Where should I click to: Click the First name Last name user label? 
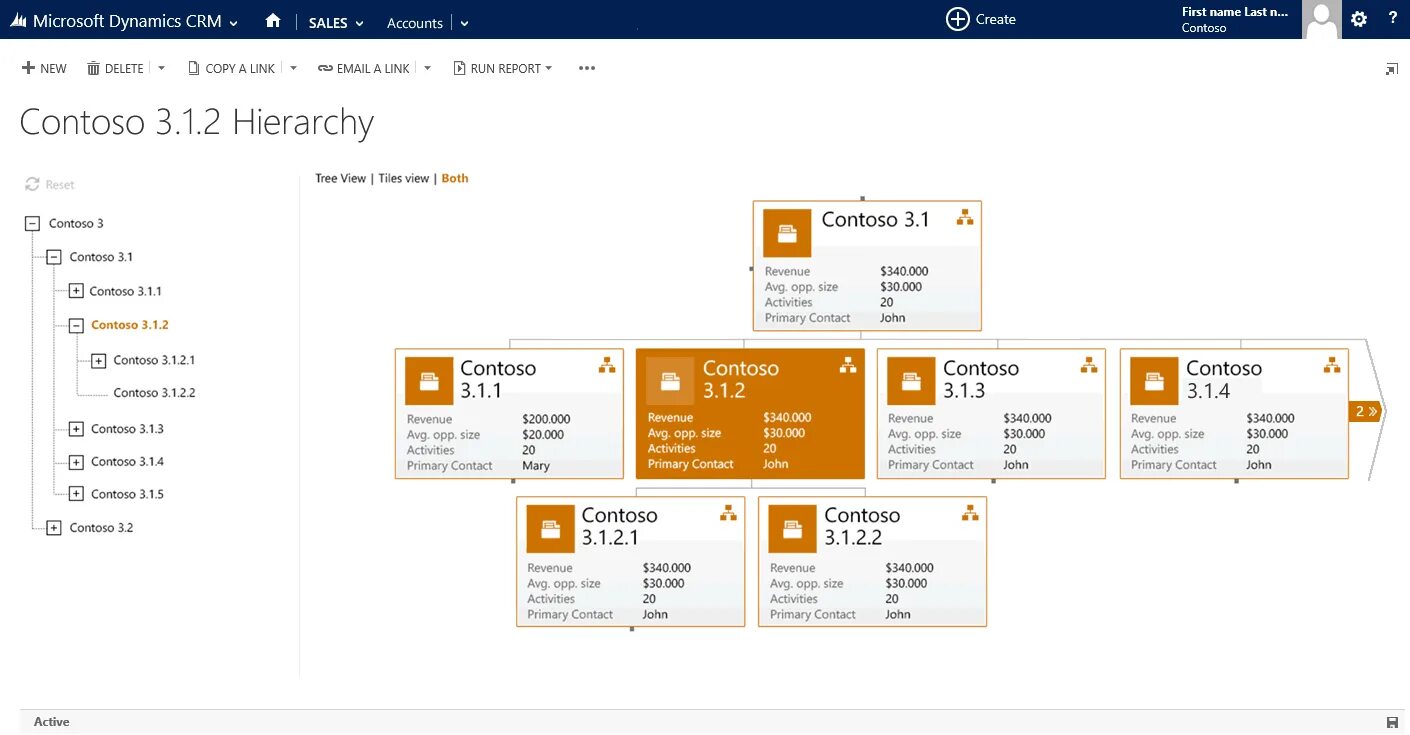(1235, 12)
